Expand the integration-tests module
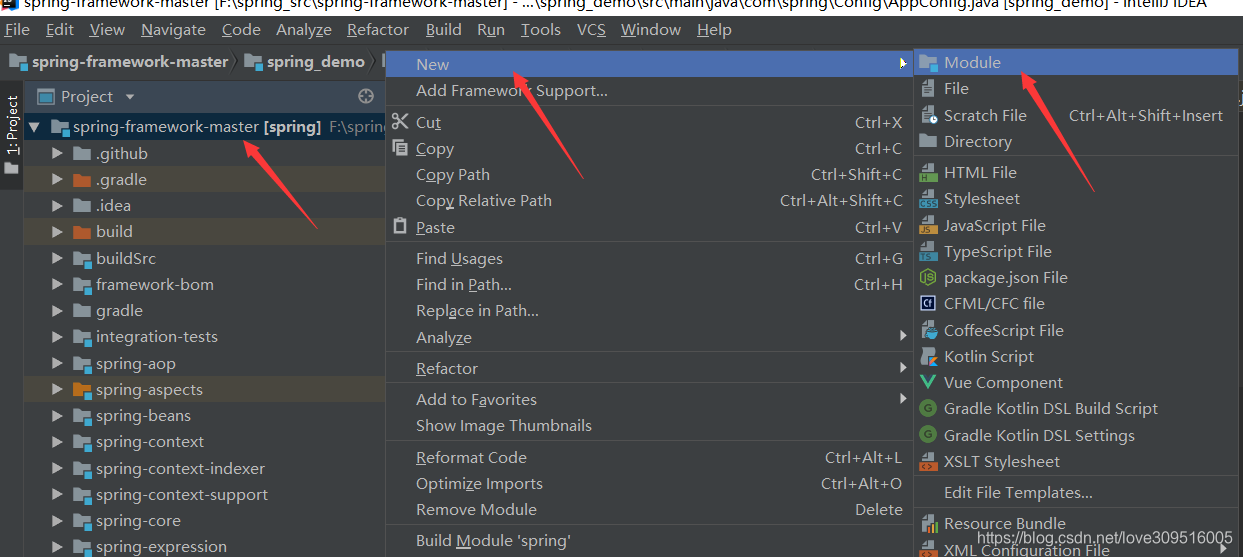This screenshot has width=1243, height=557. point(57,337)
